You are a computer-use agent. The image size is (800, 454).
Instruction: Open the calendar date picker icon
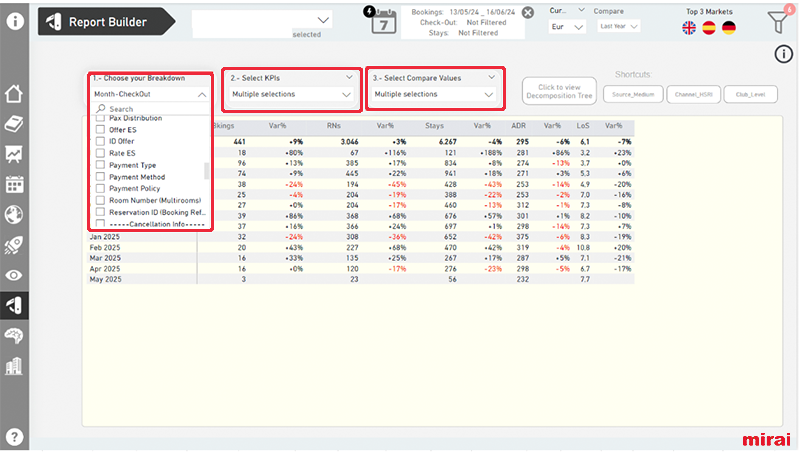click(383, 21)
